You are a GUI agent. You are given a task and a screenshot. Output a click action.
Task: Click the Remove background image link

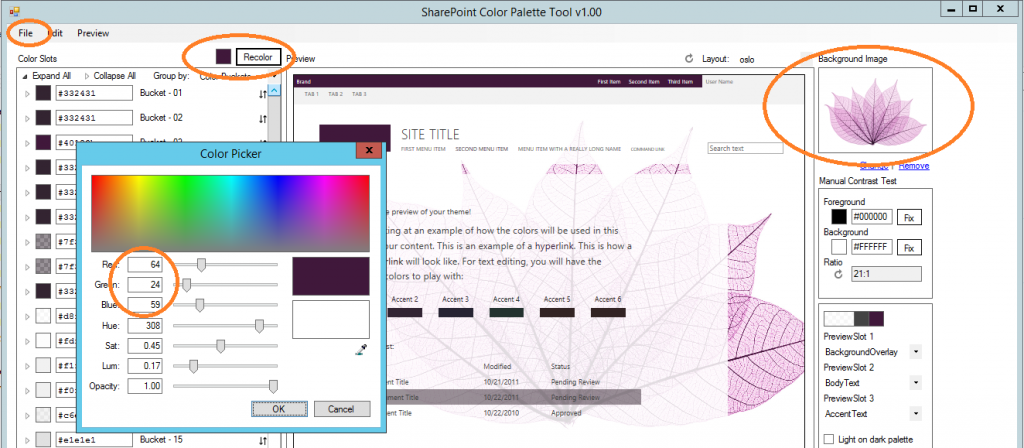coord(914,166)
